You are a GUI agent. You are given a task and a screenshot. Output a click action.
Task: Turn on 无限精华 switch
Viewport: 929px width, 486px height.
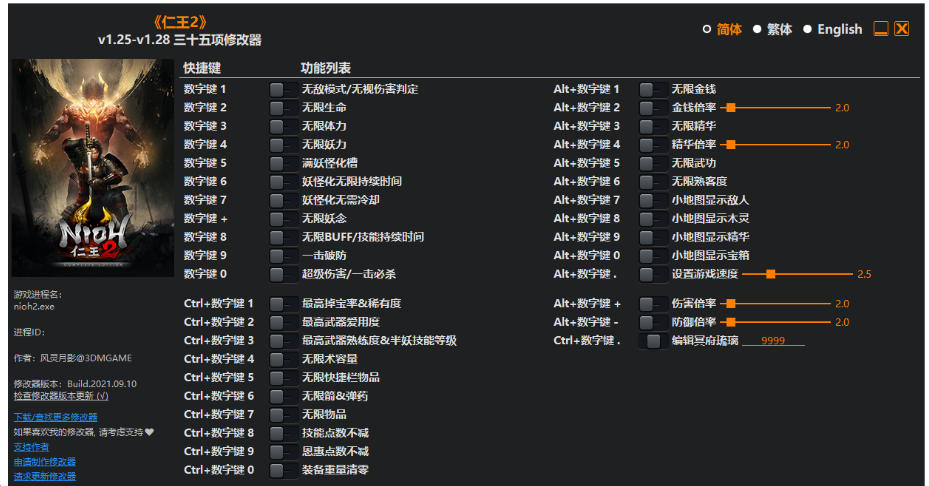[x=653, y=126]
